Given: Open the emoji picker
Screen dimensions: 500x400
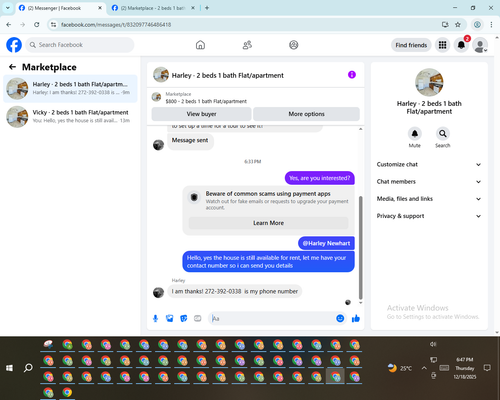Looking at the screenshot, I should point(340,318).
